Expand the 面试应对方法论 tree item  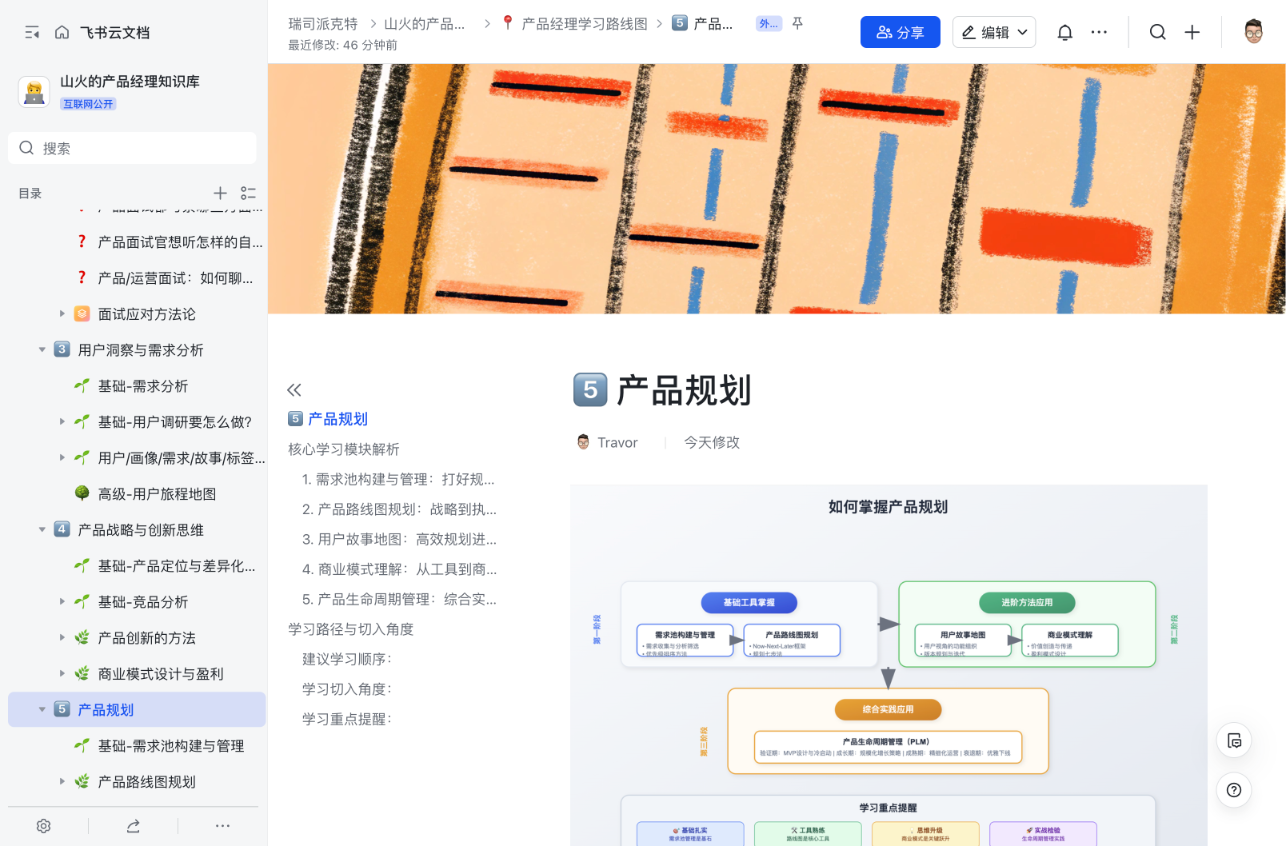click(62, 313)
